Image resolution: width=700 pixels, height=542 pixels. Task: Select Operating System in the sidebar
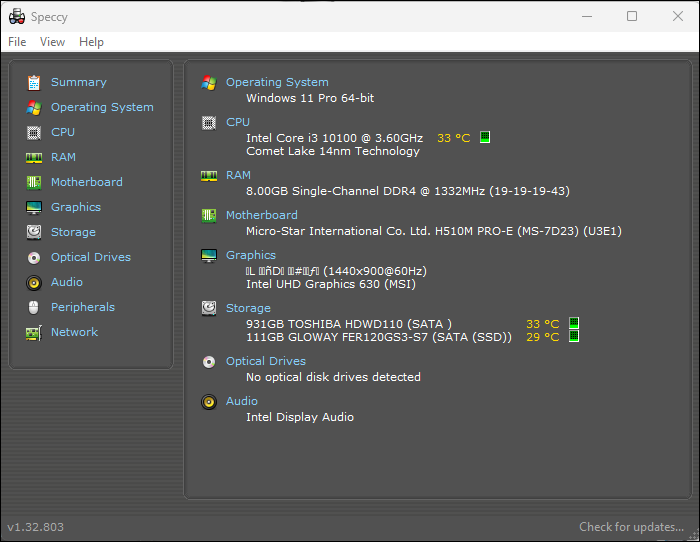102,107
